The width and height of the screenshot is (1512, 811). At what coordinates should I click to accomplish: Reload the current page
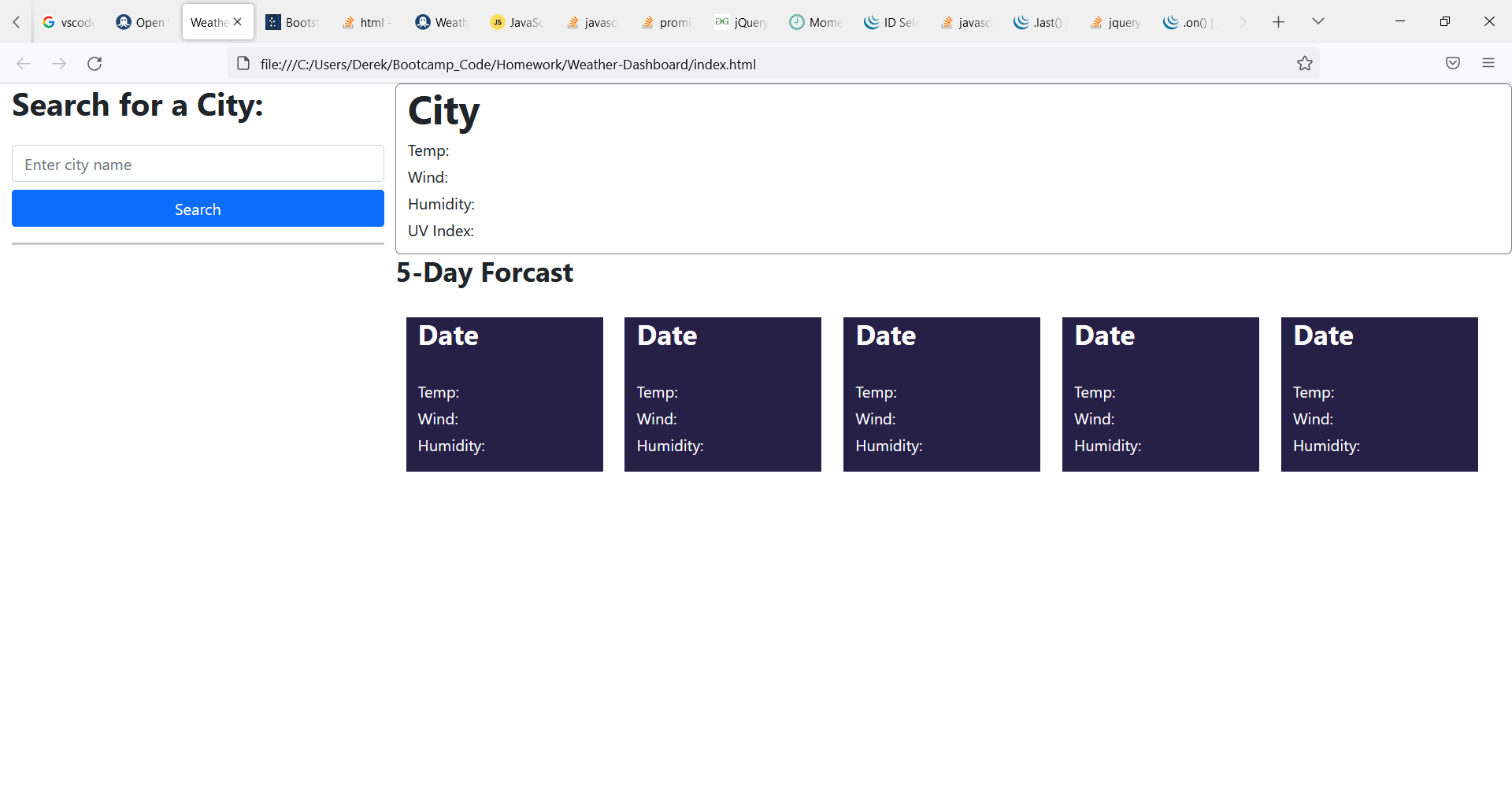click(94, 64)
